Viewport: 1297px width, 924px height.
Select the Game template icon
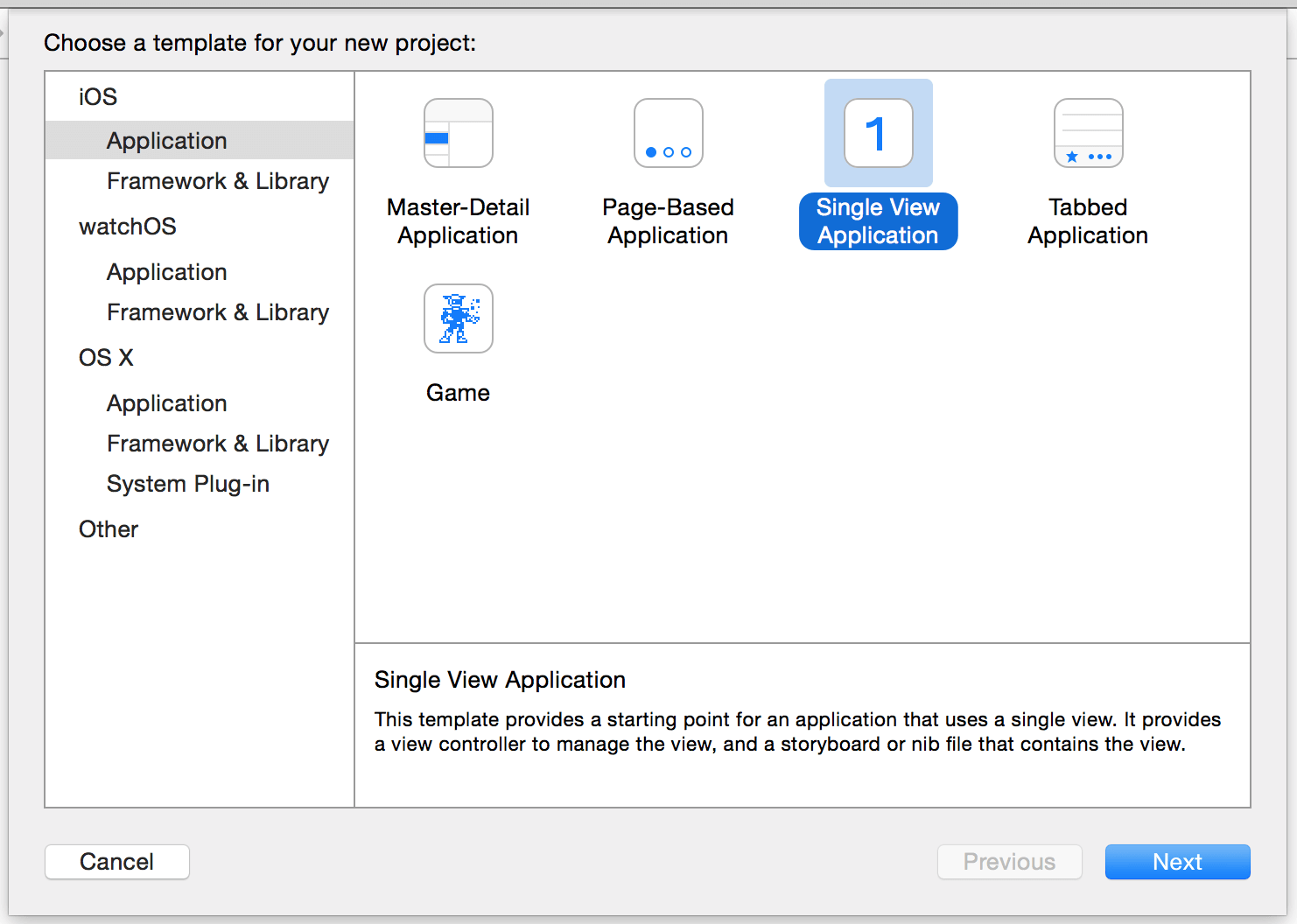click(x=459, y=318)
